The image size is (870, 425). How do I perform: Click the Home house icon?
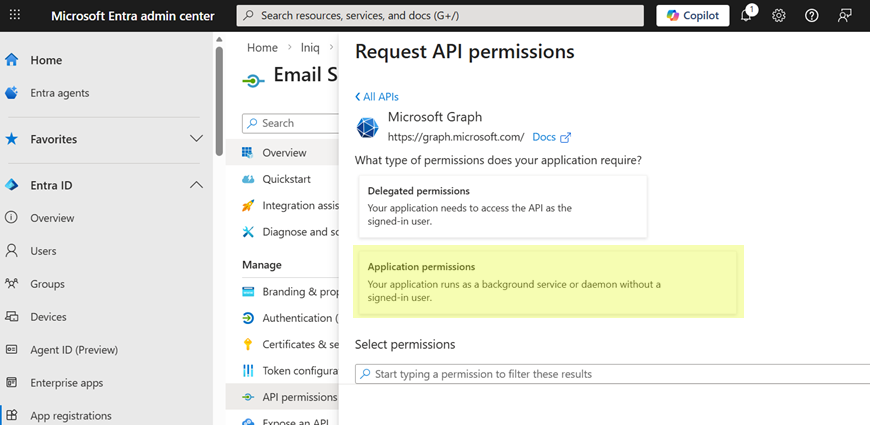12,60
